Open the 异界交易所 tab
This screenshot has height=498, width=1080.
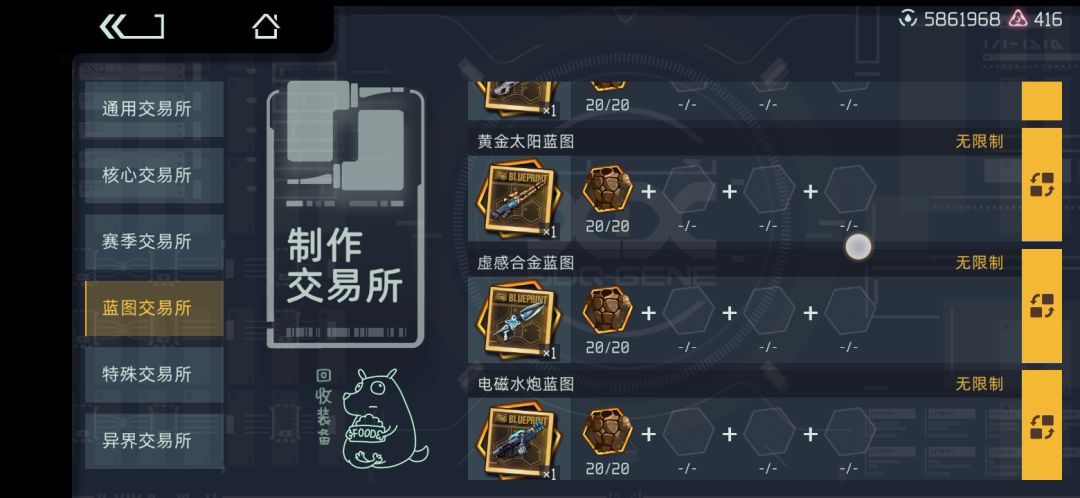click(x=154, y=441)
